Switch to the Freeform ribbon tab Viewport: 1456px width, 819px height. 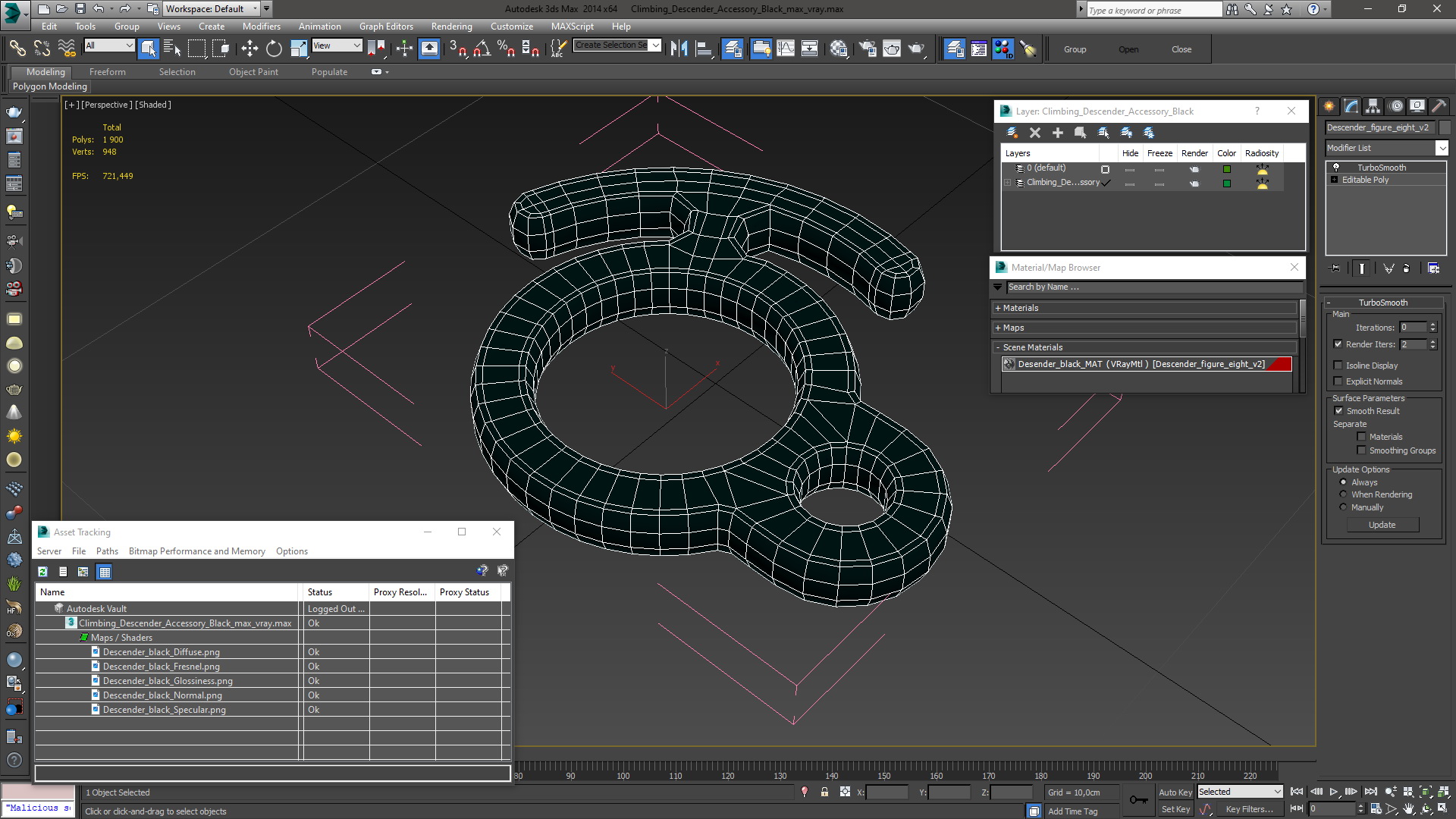(107, 72)
